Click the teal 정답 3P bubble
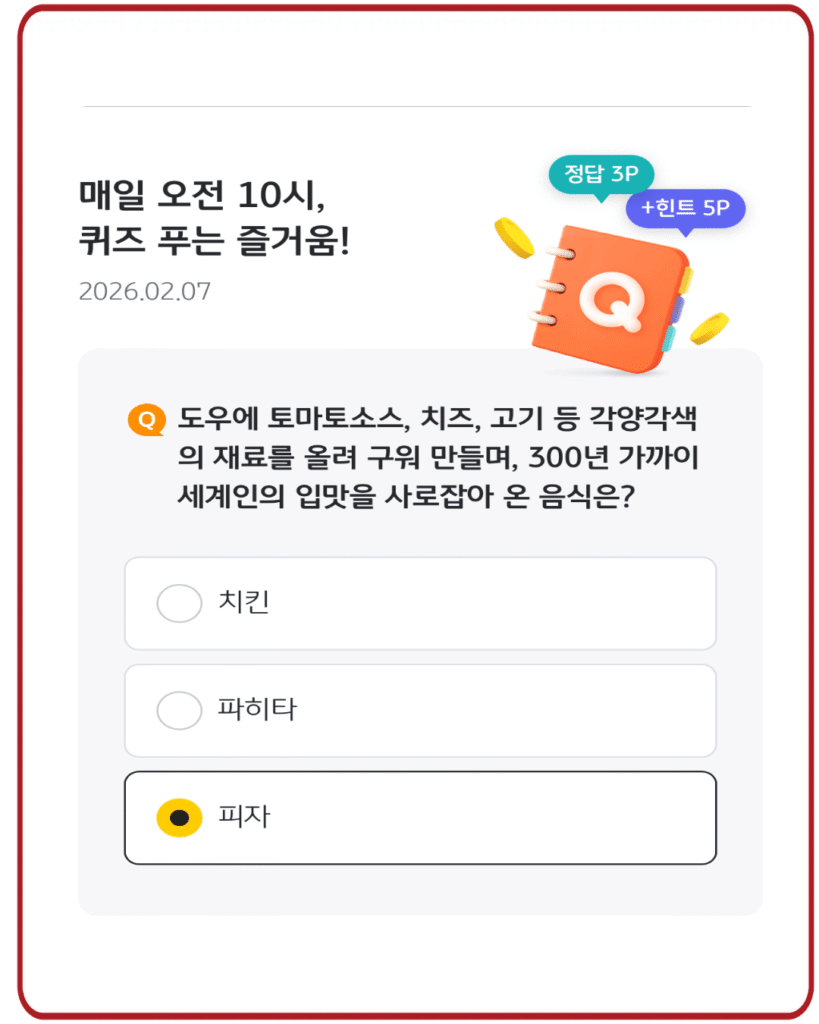 [600, 174]
